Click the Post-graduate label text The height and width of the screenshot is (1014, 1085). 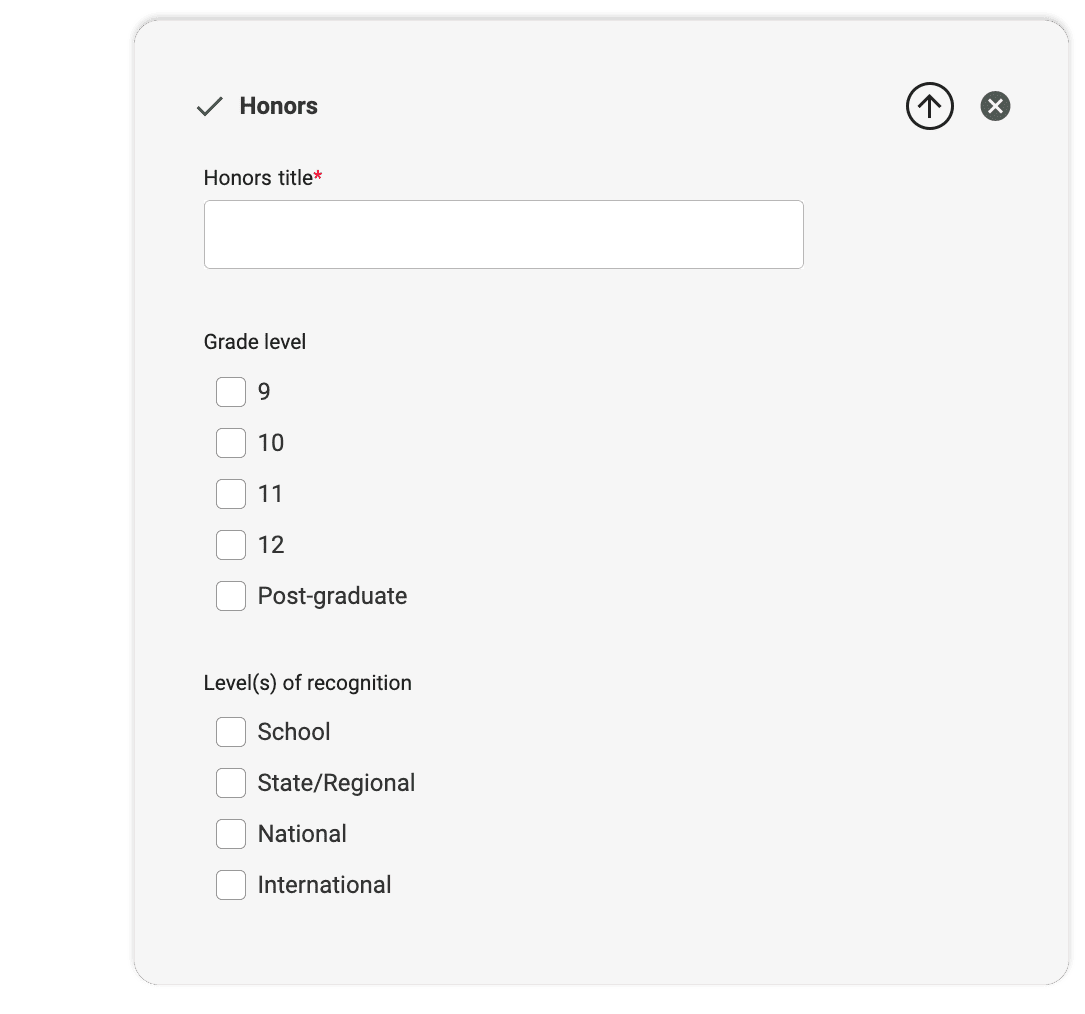pyautogui.click(x=332, y=596)
